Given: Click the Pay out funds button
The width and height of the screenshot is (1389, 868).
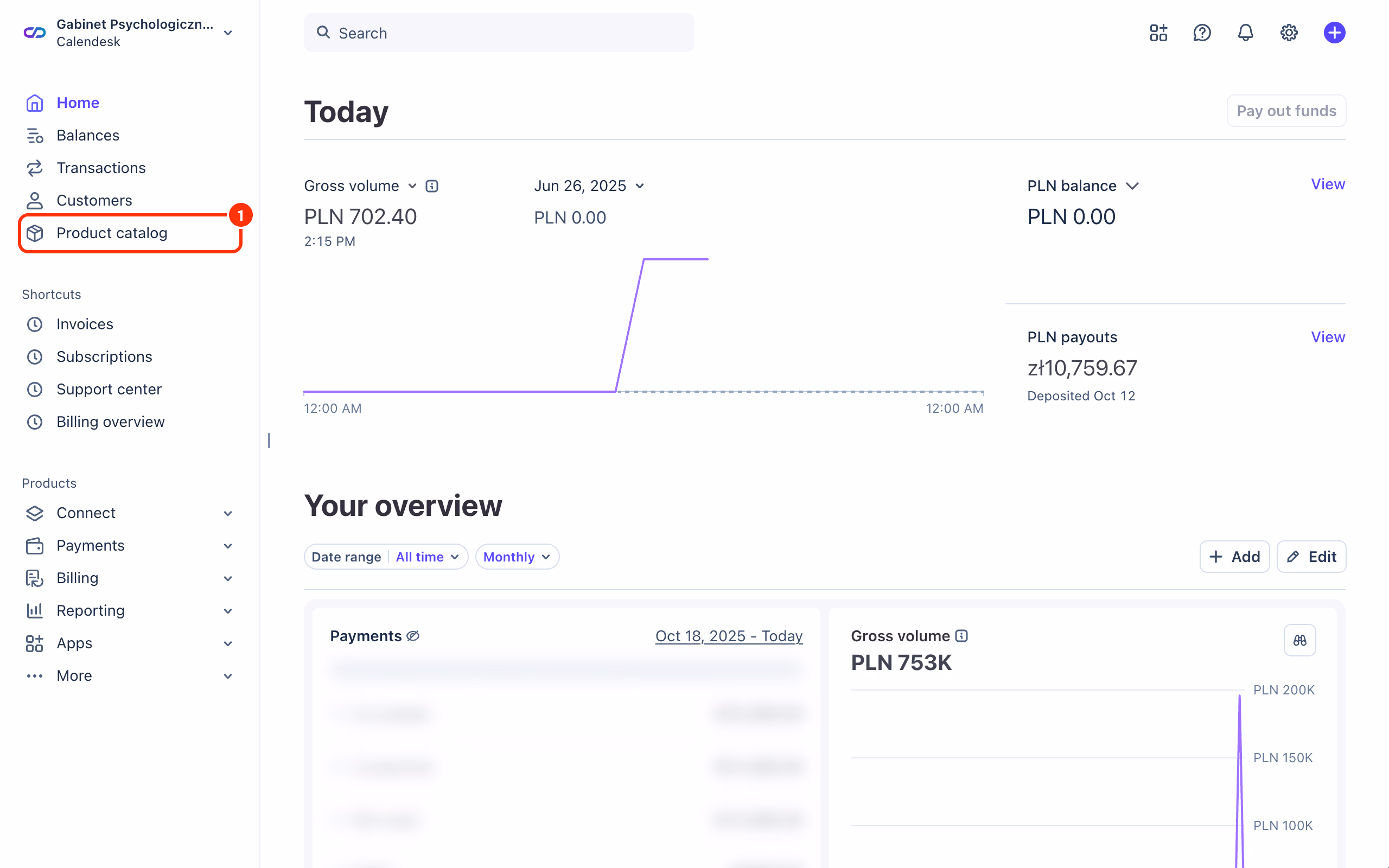Looking at the screenshot, I should [x=1286, y=111].
